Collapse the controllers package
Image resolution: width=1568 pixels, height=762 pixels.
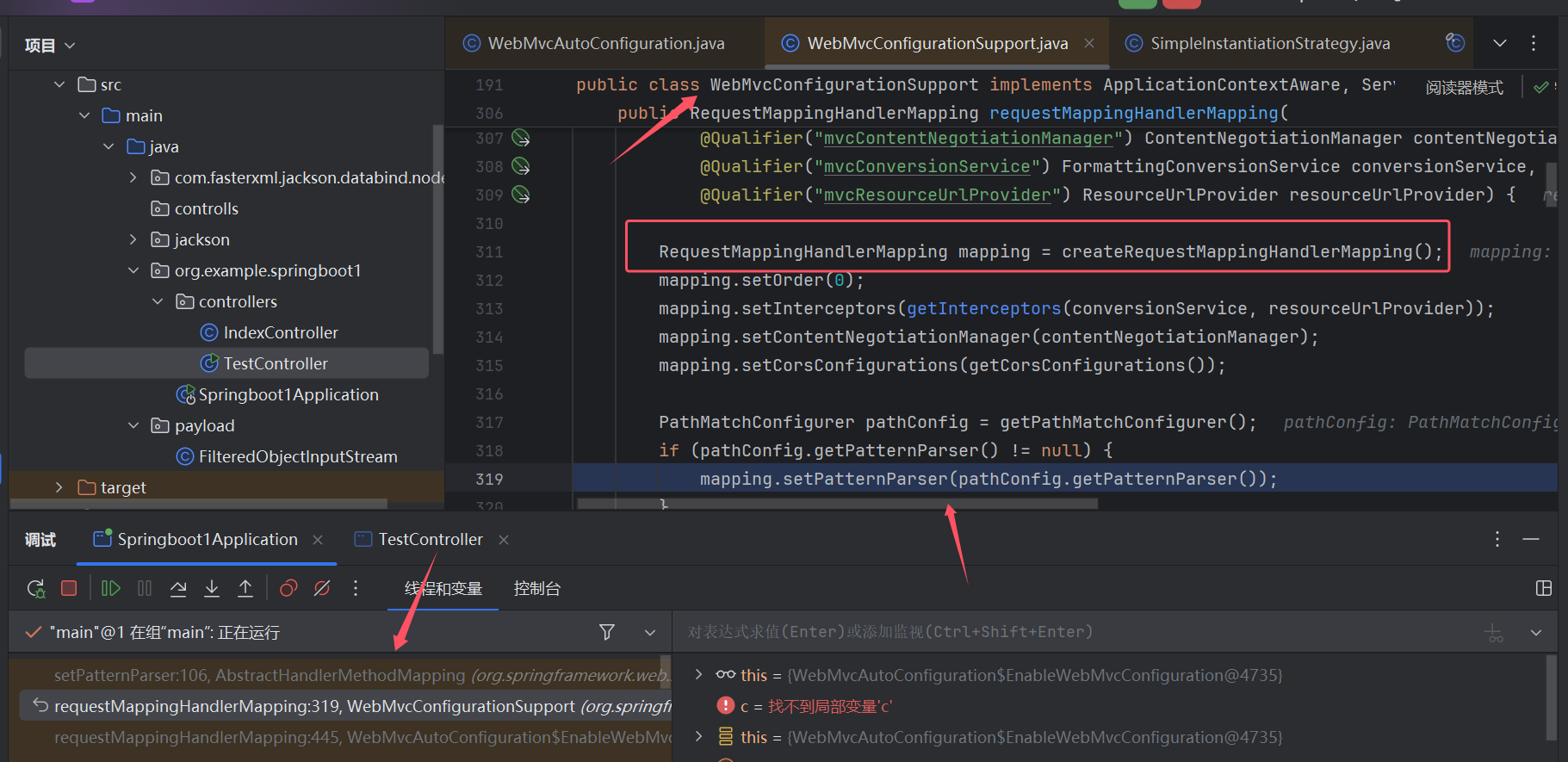click(158, 301)
